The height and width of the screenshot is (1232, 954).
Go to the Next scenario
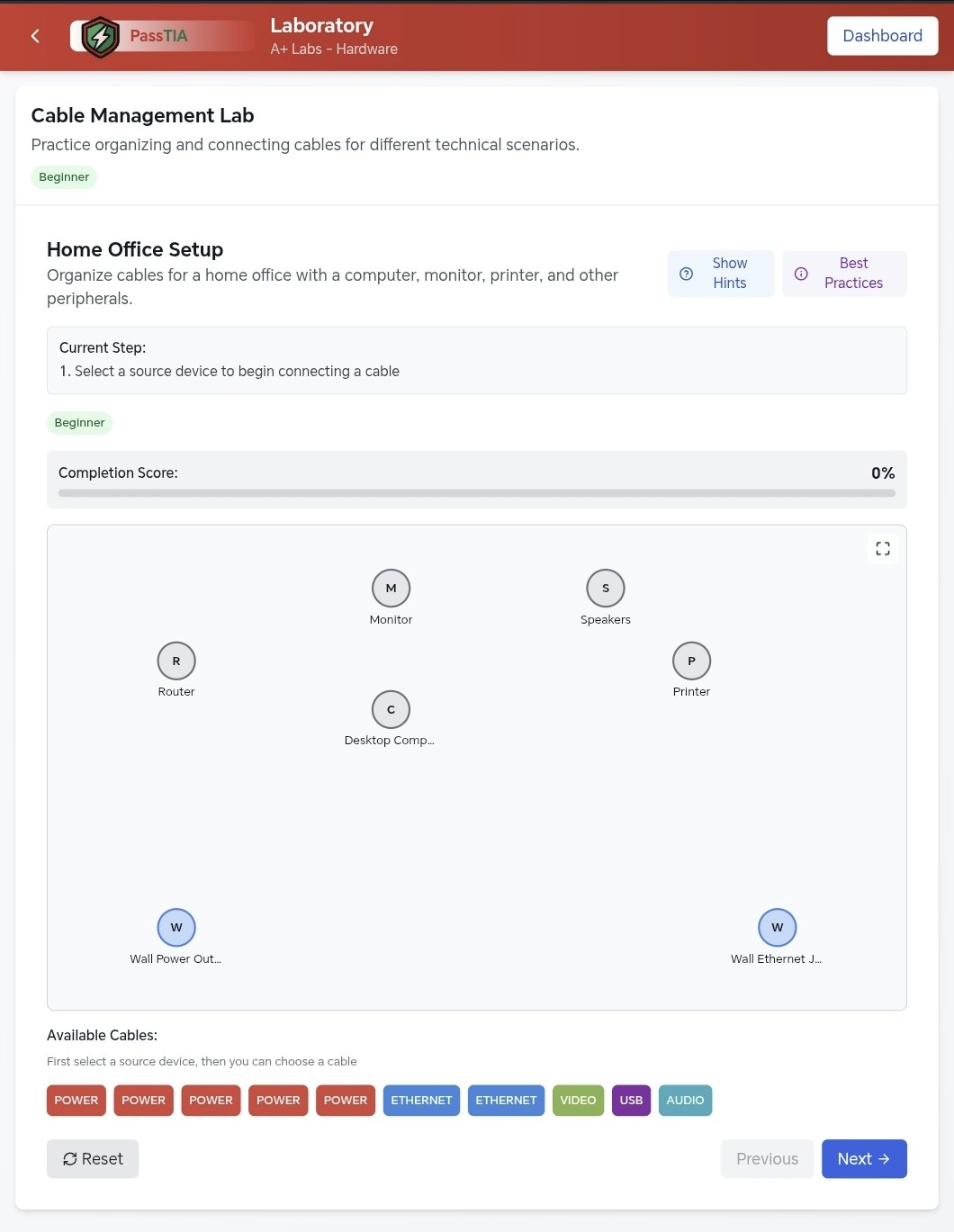[x=864, y=1159]
